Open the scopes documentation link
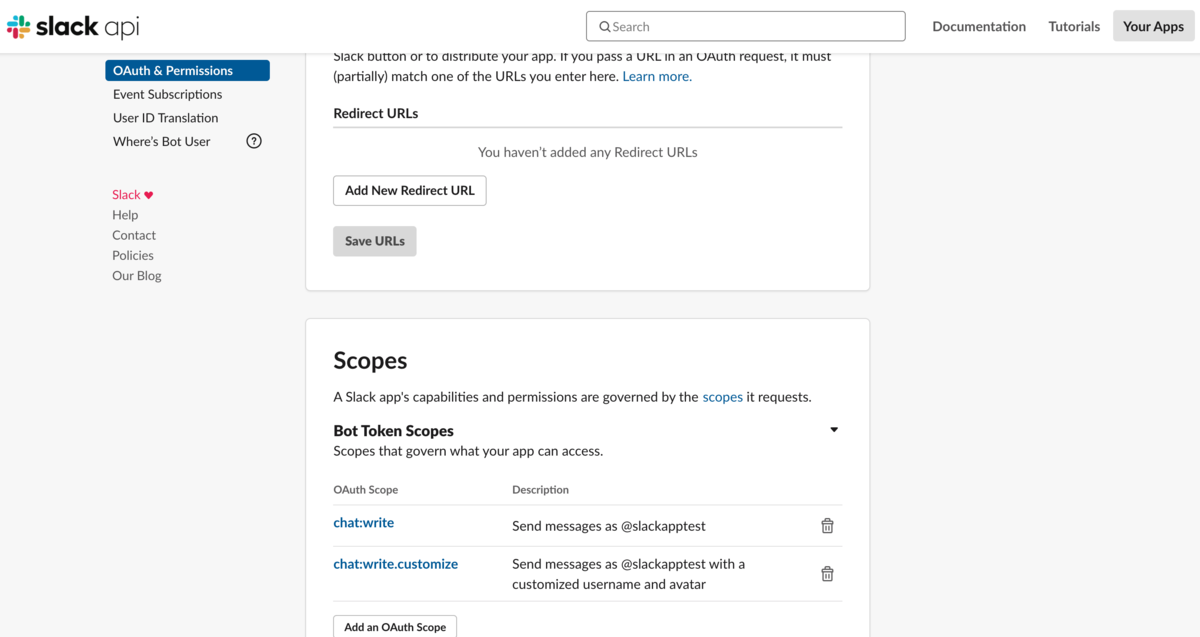Viewport: 1200px width, 637px height. 723,397
